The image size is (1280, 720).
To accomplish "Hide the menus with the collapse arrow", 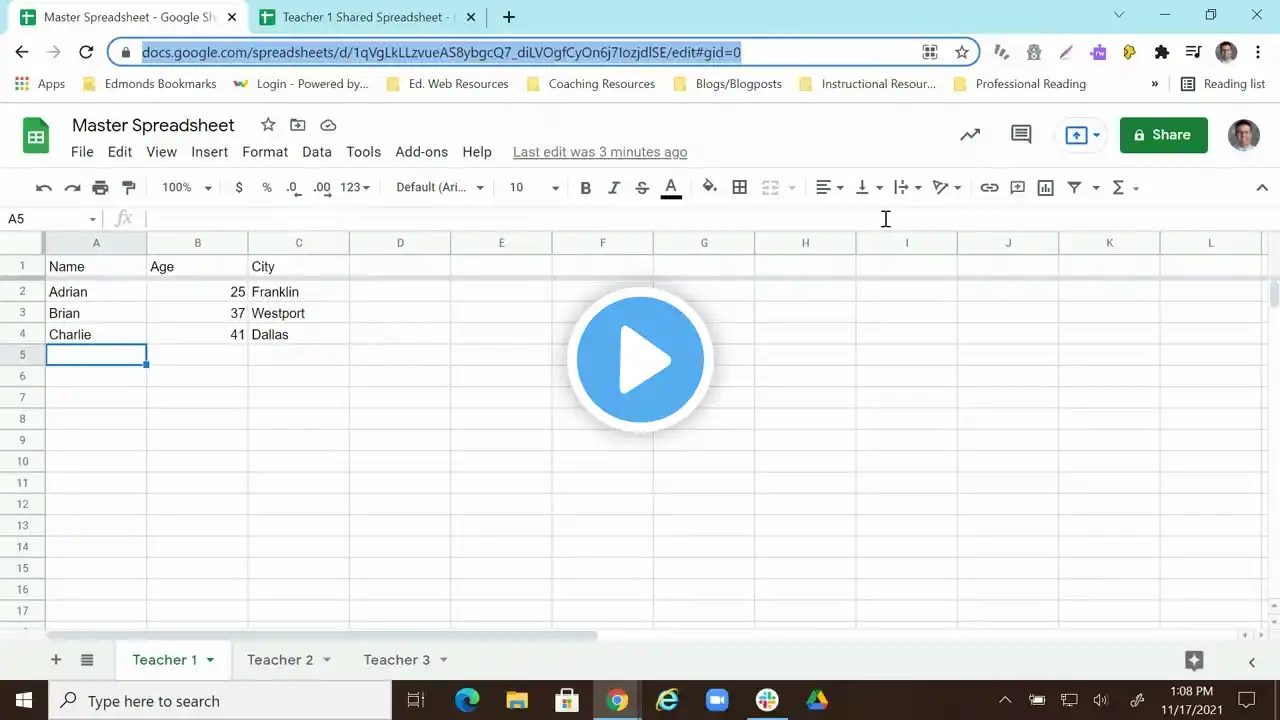I will [x=1262, y=187].
